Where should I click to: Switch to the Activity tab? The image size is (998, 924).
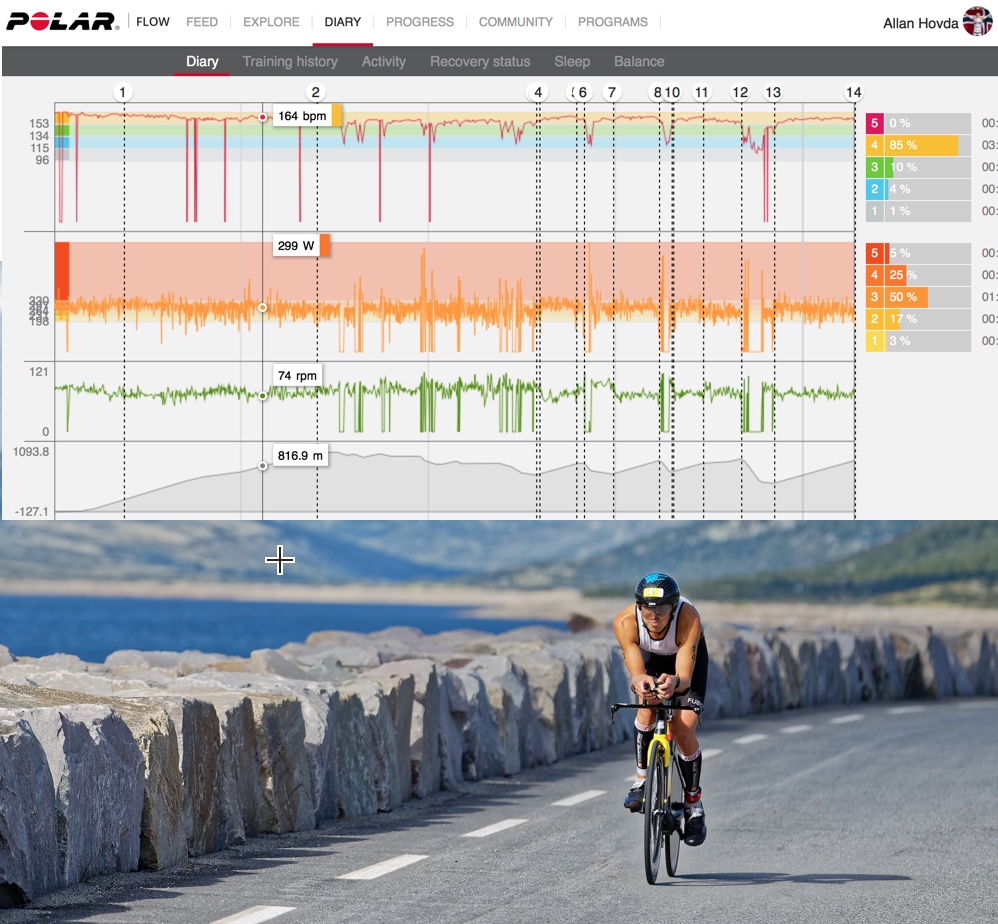(x=384, y=61)
